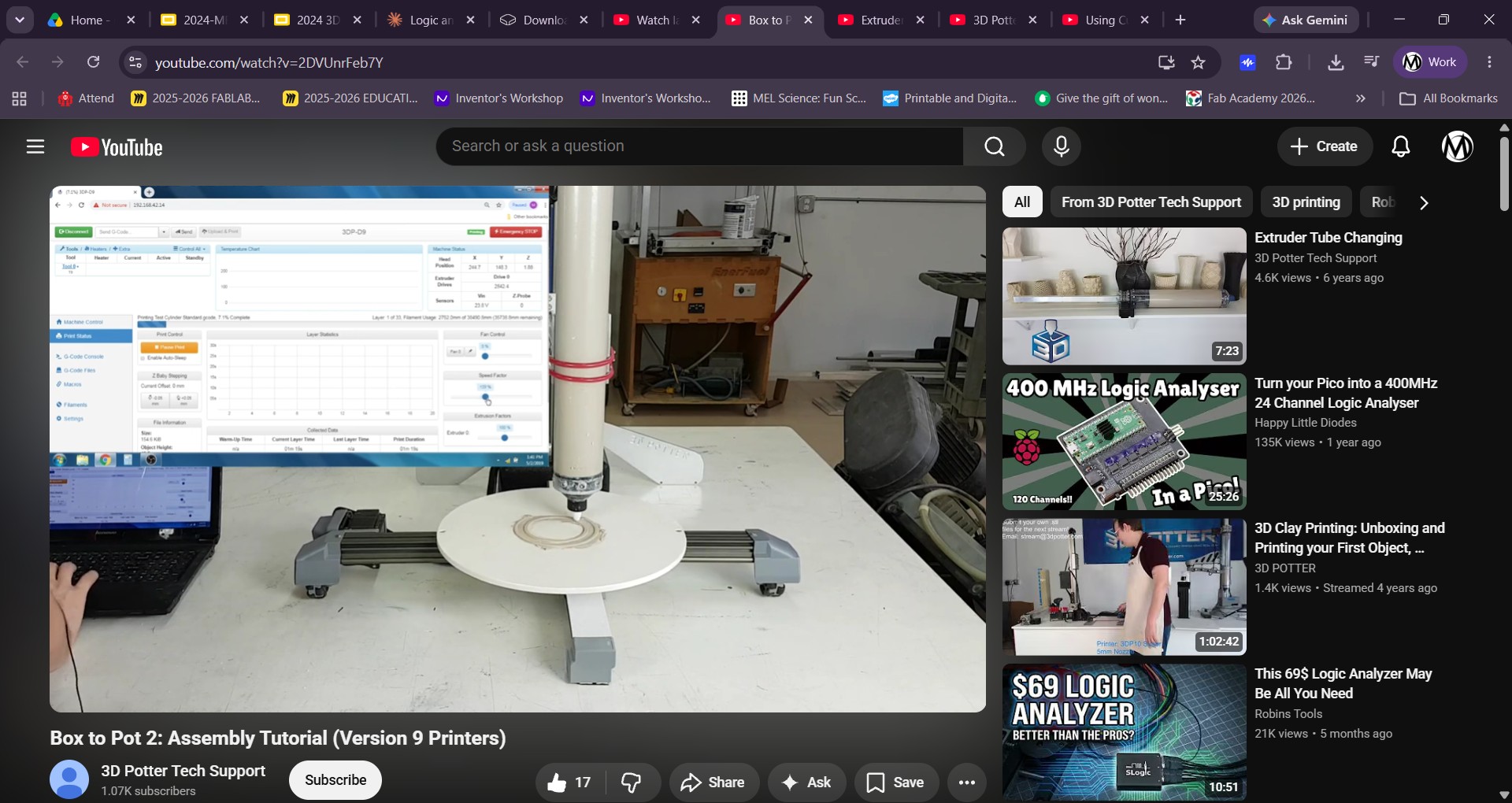This screenshot has width=1512, height=803.
Task: View site information icon in address bar
Action: pyautogui.click(x=135, y=62)
